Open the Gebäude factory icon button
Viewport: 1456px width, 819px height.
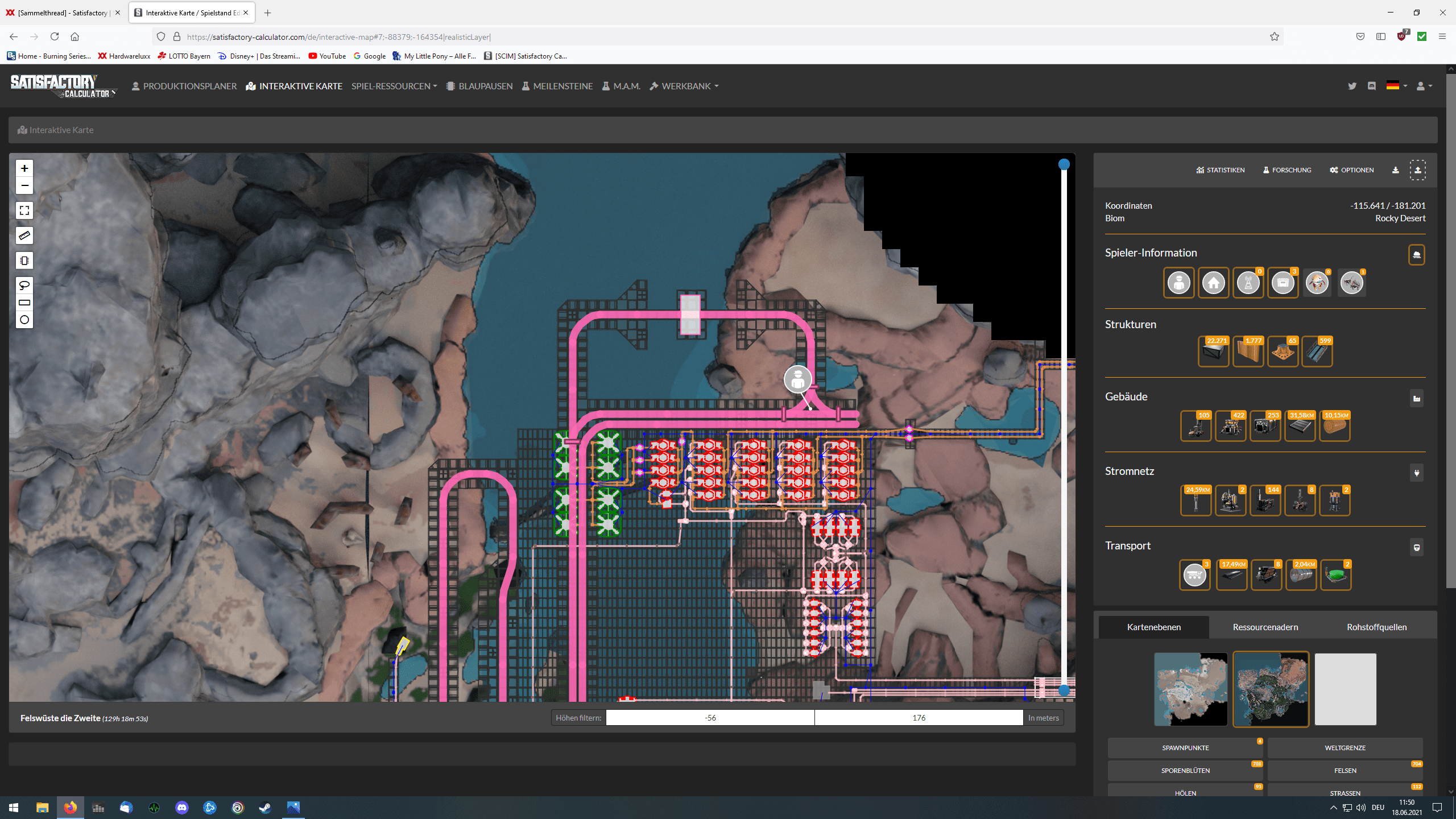[x=1416, y=398]
